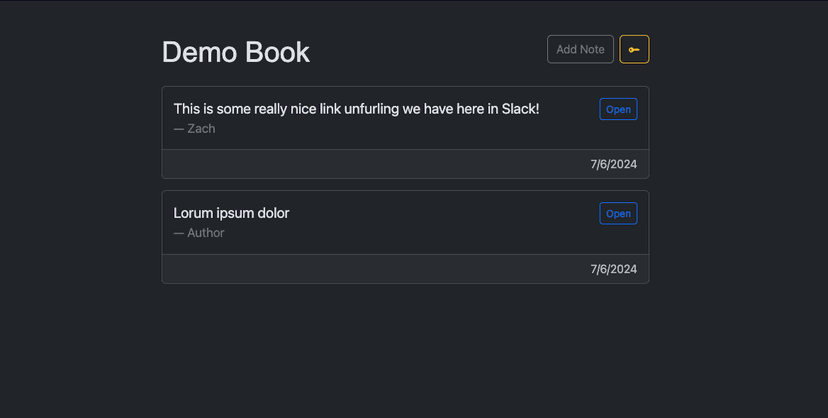Click the word "ipsum" in second note
Viewport: 828px width, 418px height.
click(x=233, y=213)
